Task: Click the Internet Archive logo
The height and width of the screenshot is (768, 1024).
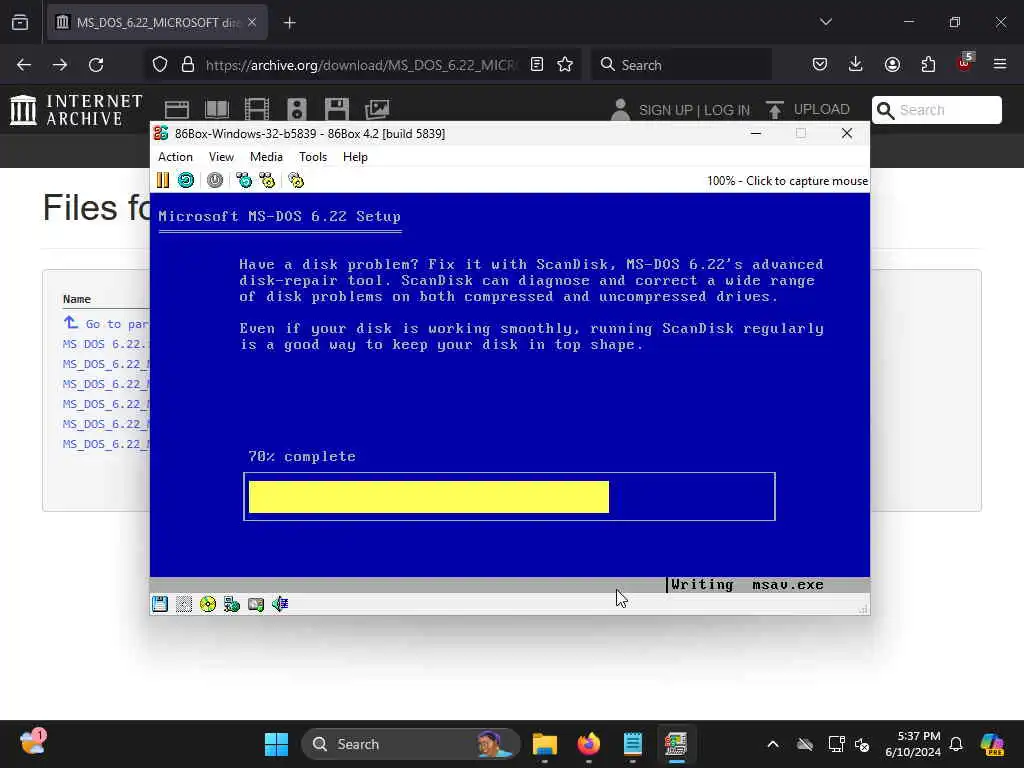Action: (76, 110)
